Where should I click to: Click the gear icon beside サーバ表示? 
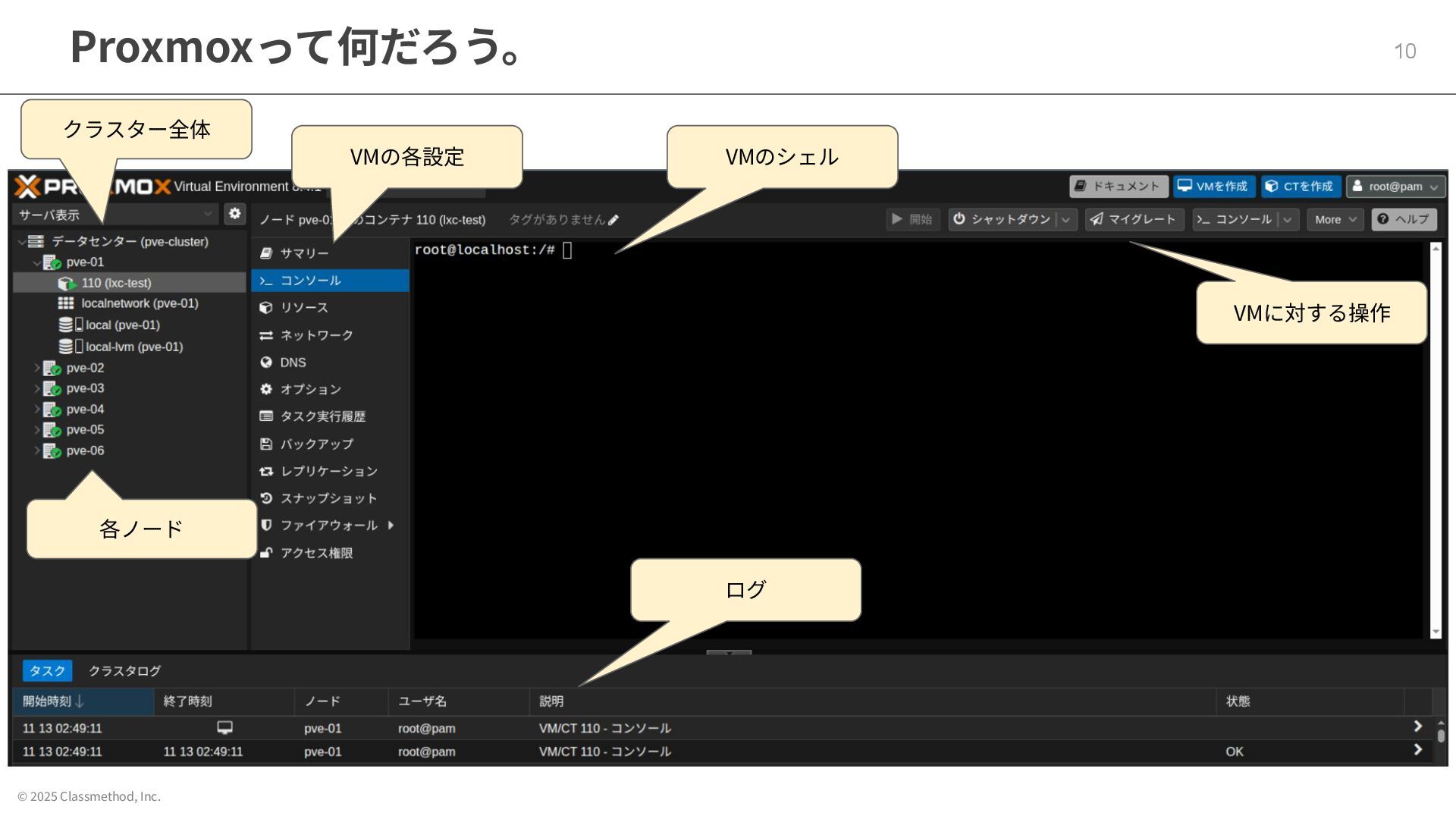(235, 214)
